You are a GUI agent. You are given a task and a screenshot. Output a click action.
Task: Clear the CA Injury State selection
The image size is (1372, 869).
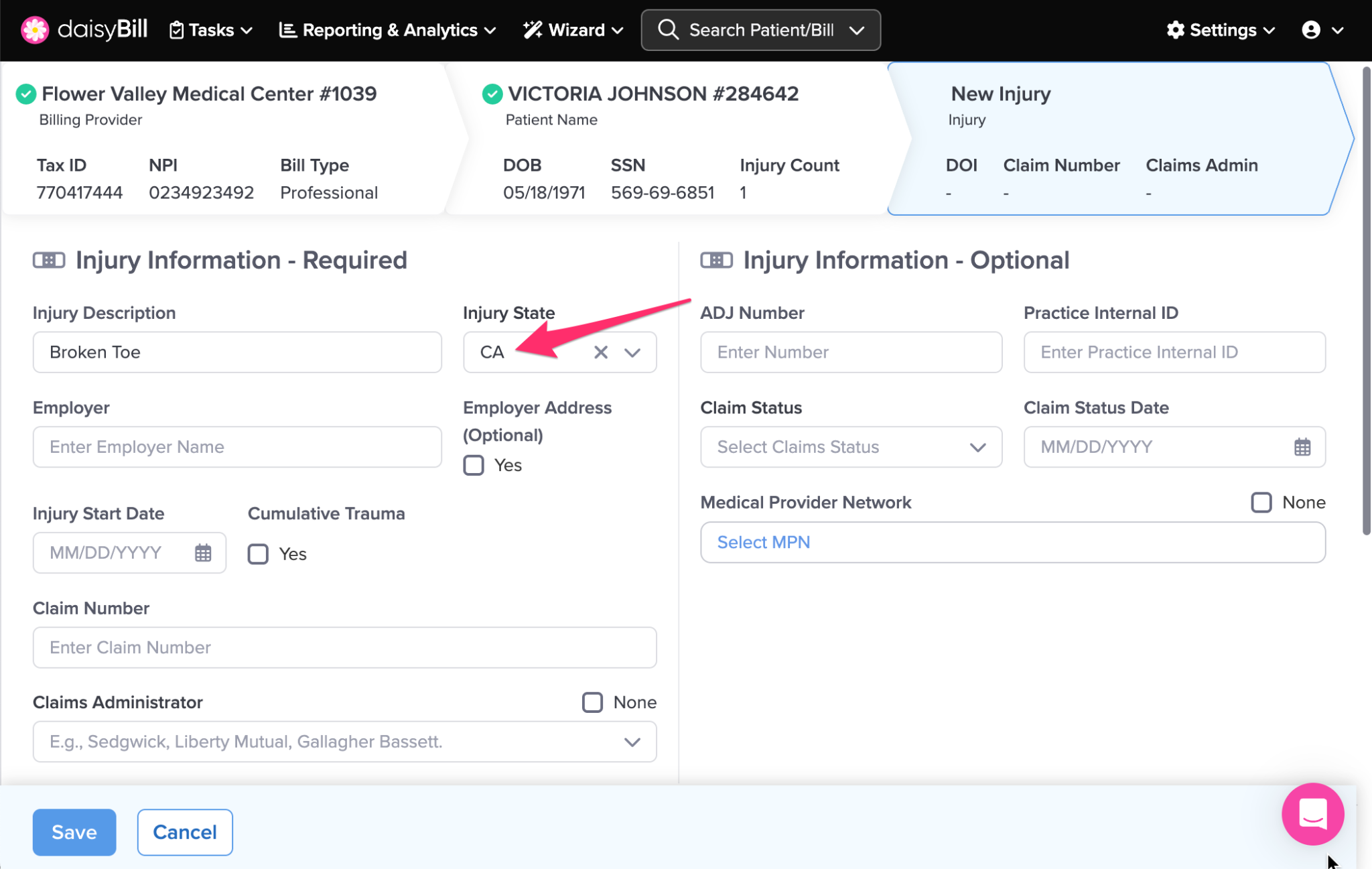point(600,352)
